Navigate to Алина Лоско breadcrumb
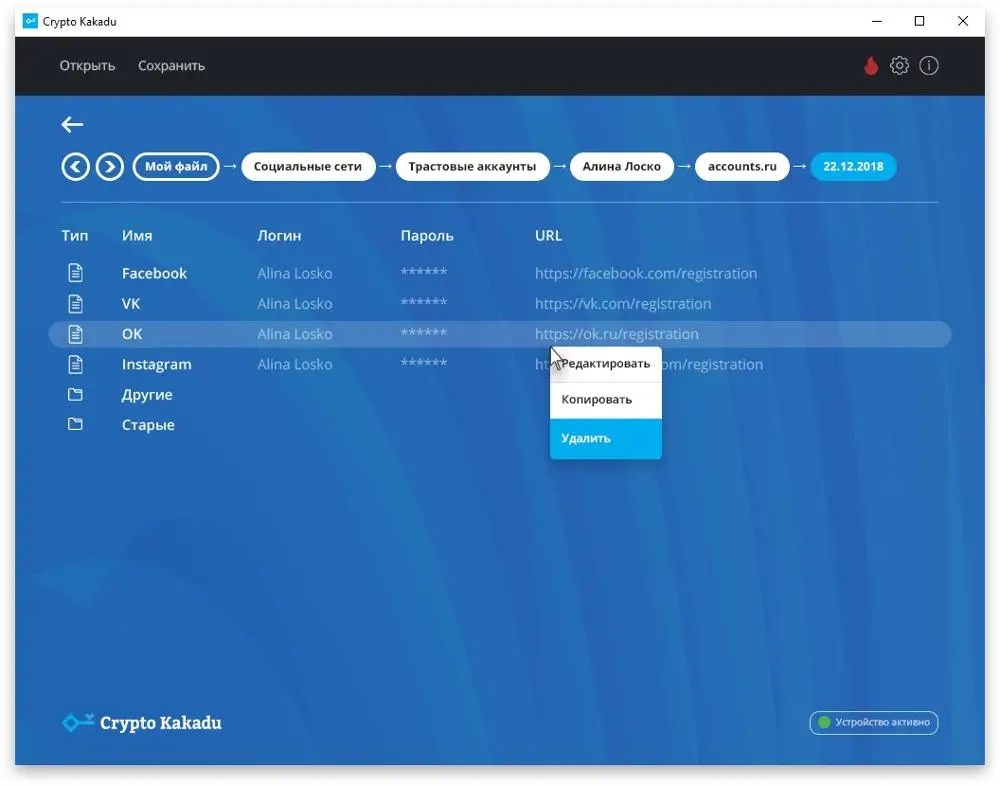Viewport: 1000px width, 786px height. point(622,167)
